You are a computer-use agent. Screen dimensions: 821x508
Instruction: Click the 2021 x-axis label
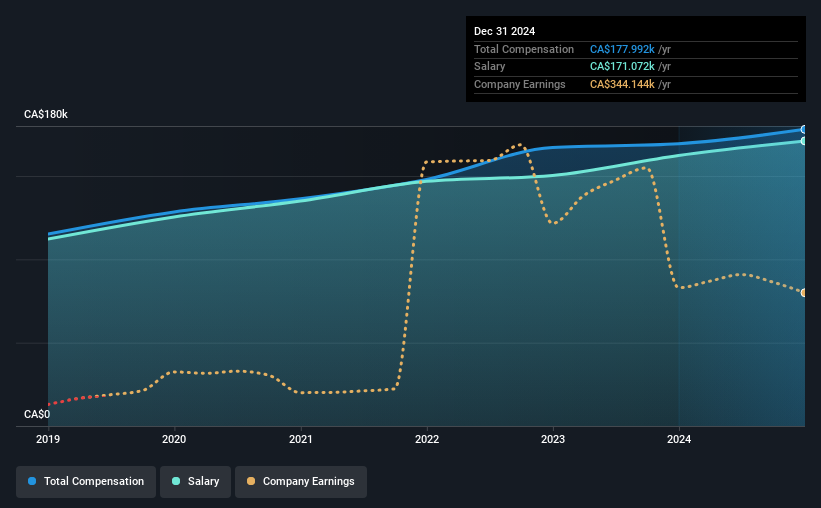click(301, 439)
